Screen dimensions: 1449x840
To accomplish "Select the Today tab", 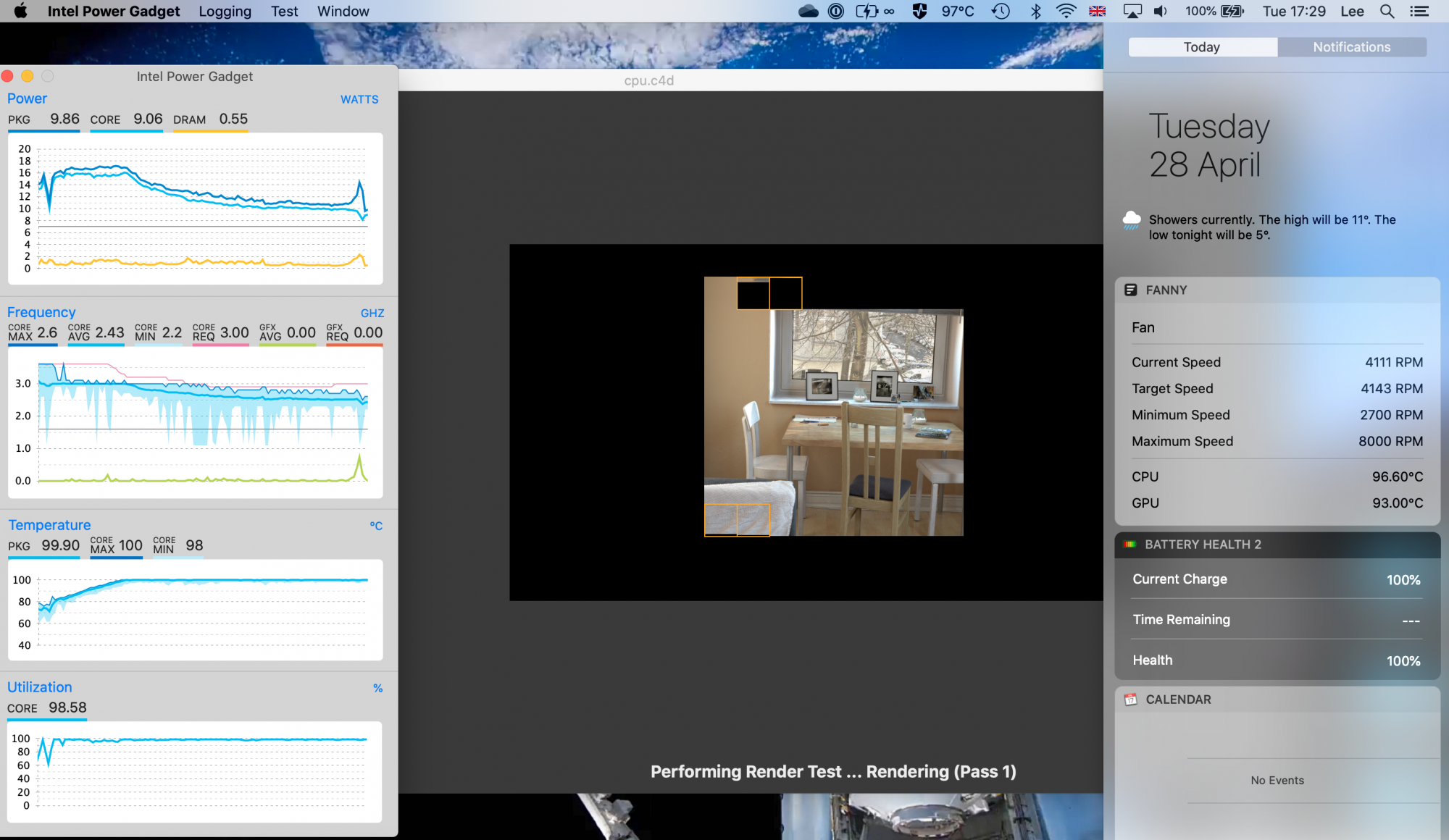I will tap(1202, 47).
